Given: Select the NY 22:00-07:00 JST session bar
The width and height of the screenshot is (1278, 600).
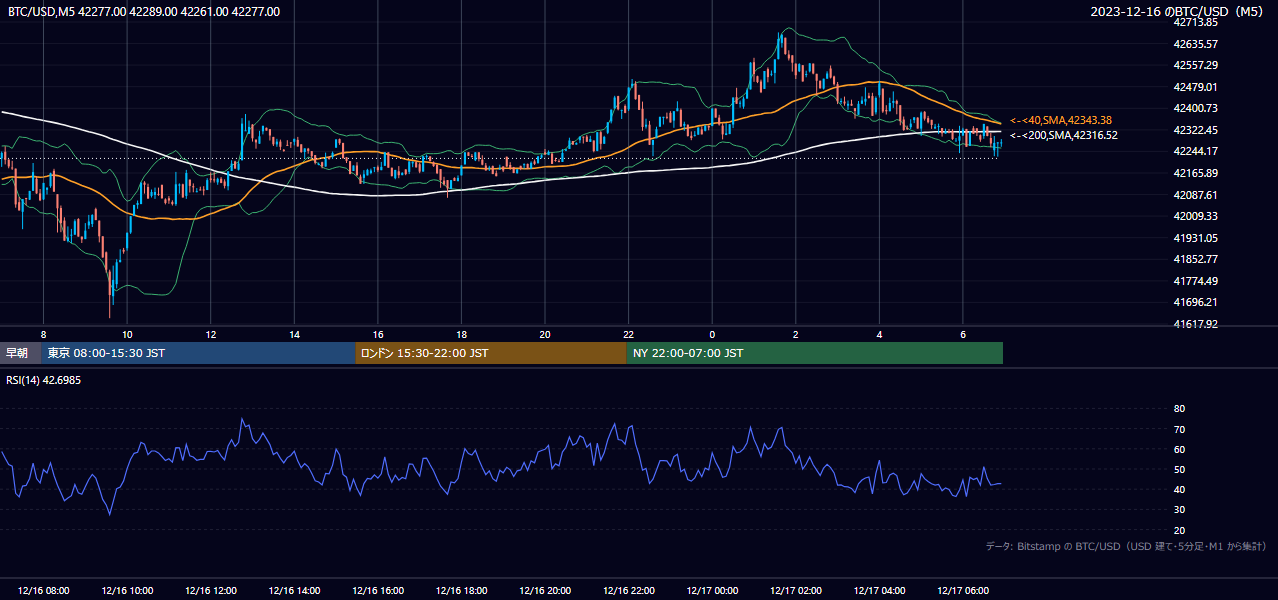Looking at the screenshot, I should pyautogui.click(x=815, y=353).
